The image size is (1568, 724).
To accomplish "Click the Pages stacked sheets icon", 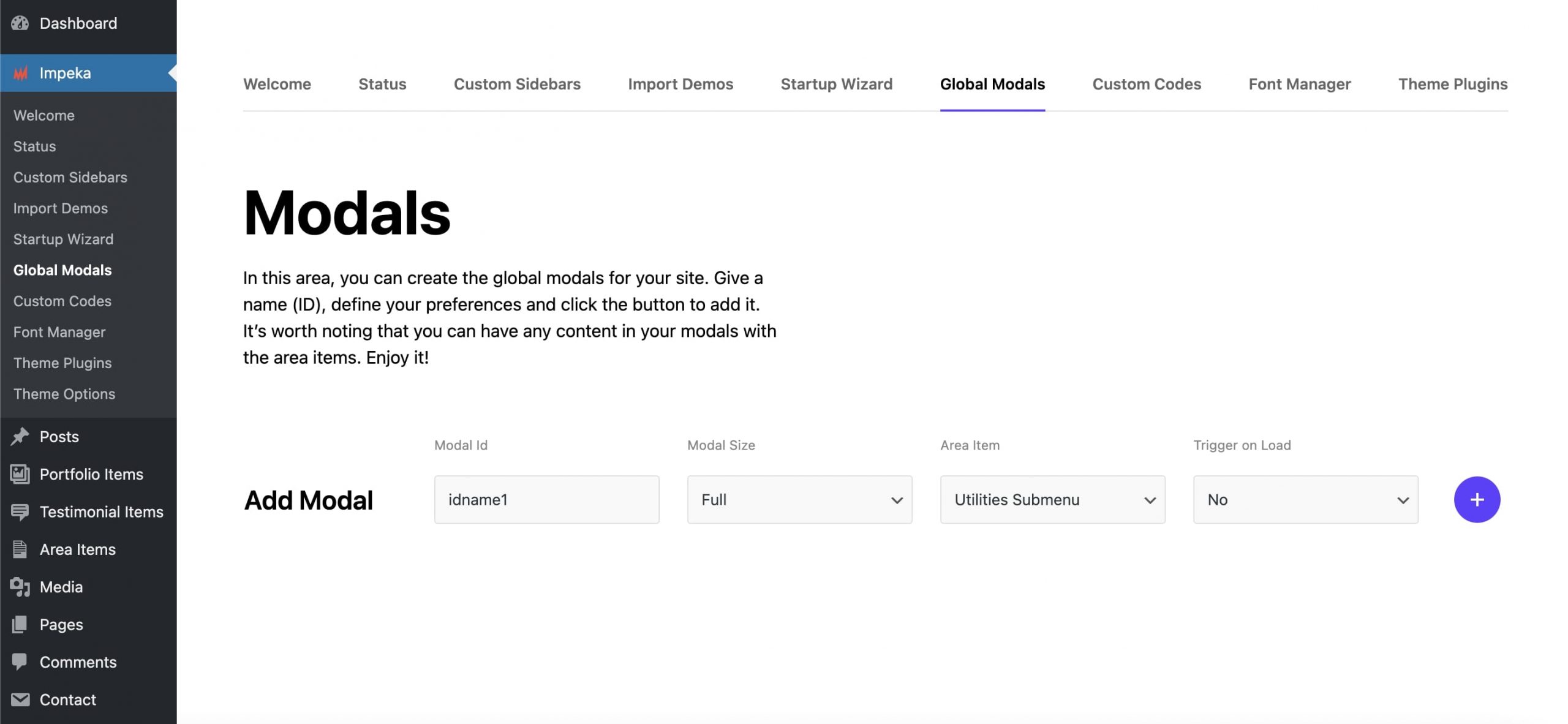I will click(x=20, y=625).
